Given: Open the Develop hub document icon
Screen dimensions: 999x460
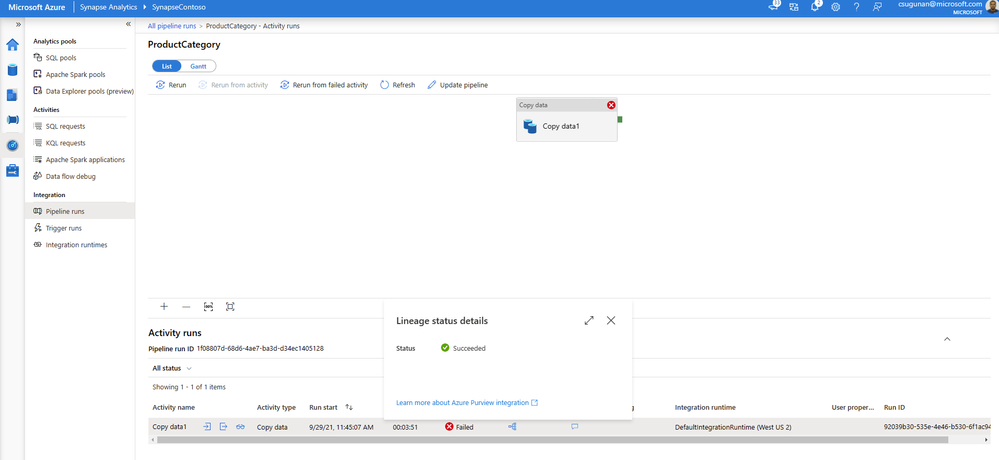Looking at the screenshot, I should tap(12, 95).
